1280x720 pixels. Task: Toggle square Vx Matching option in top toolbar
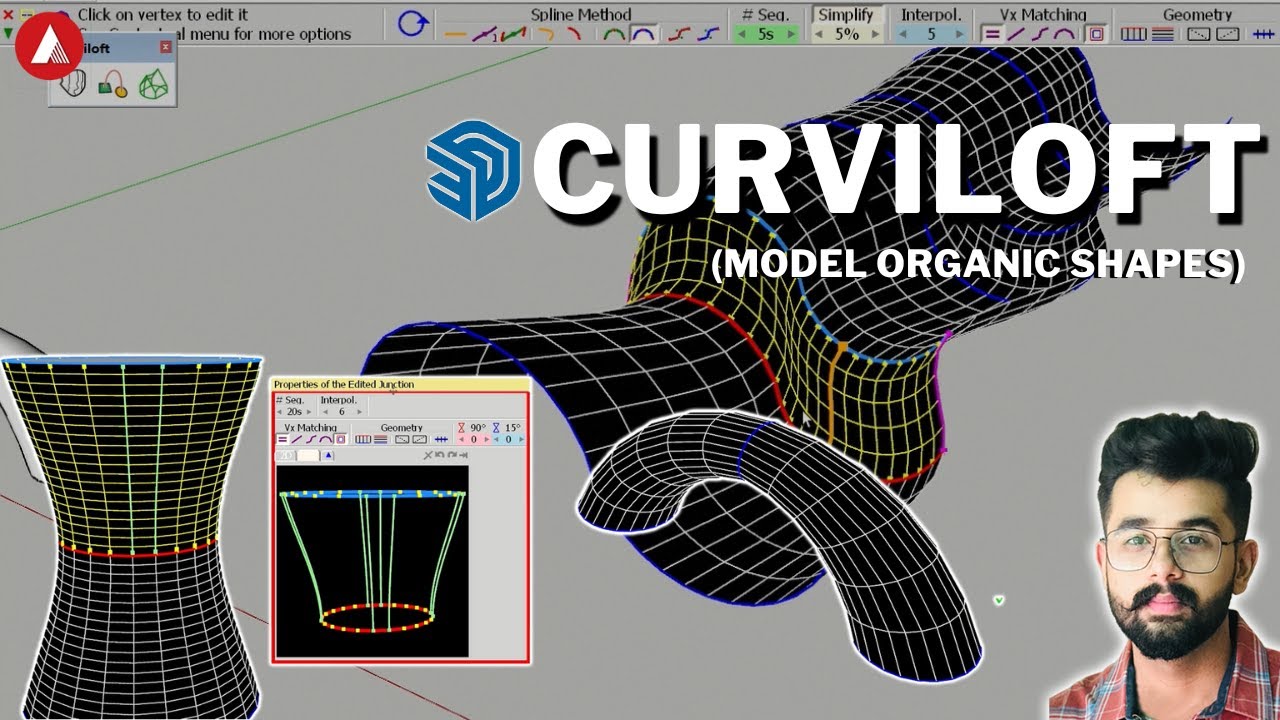click(1096, 34)
